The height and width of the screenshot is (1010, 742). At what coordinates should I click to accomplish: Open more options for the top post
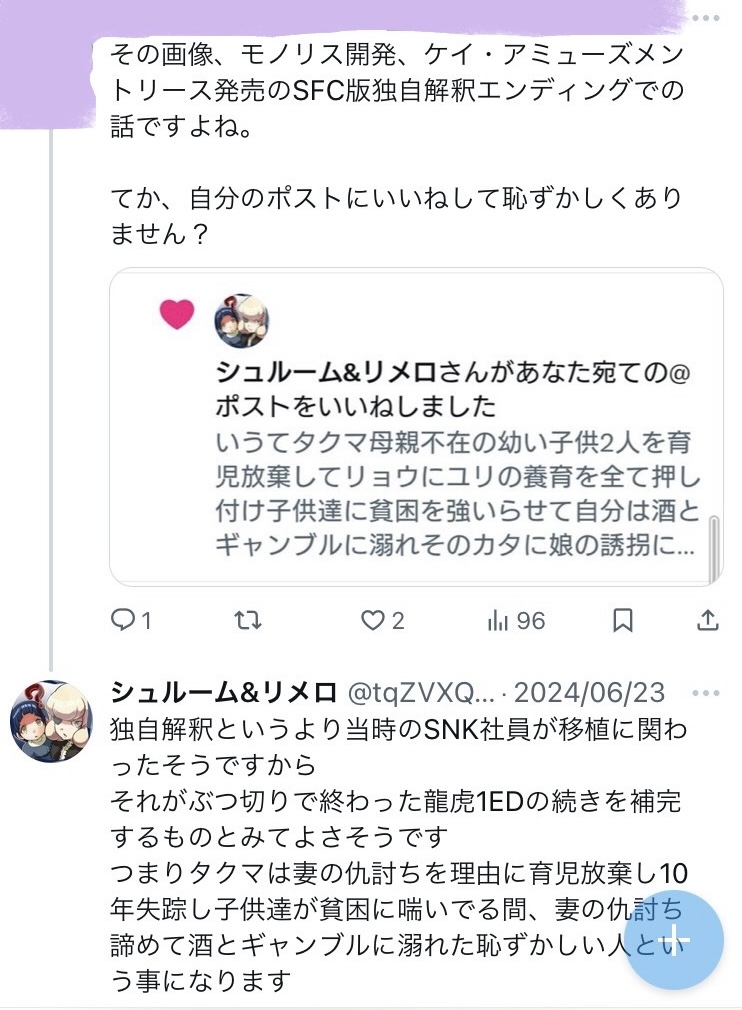coord(704,21)
